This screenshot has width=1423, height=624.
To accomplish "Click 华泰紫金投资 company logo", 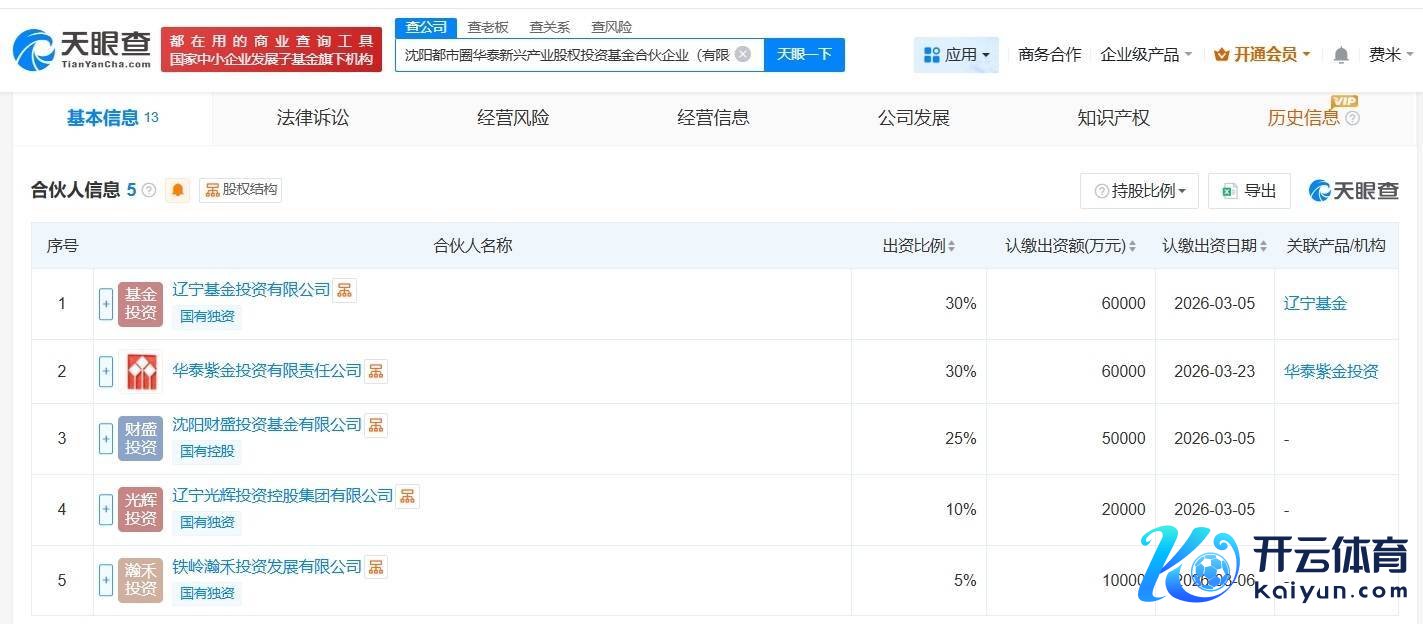I will tap(140, 372).
